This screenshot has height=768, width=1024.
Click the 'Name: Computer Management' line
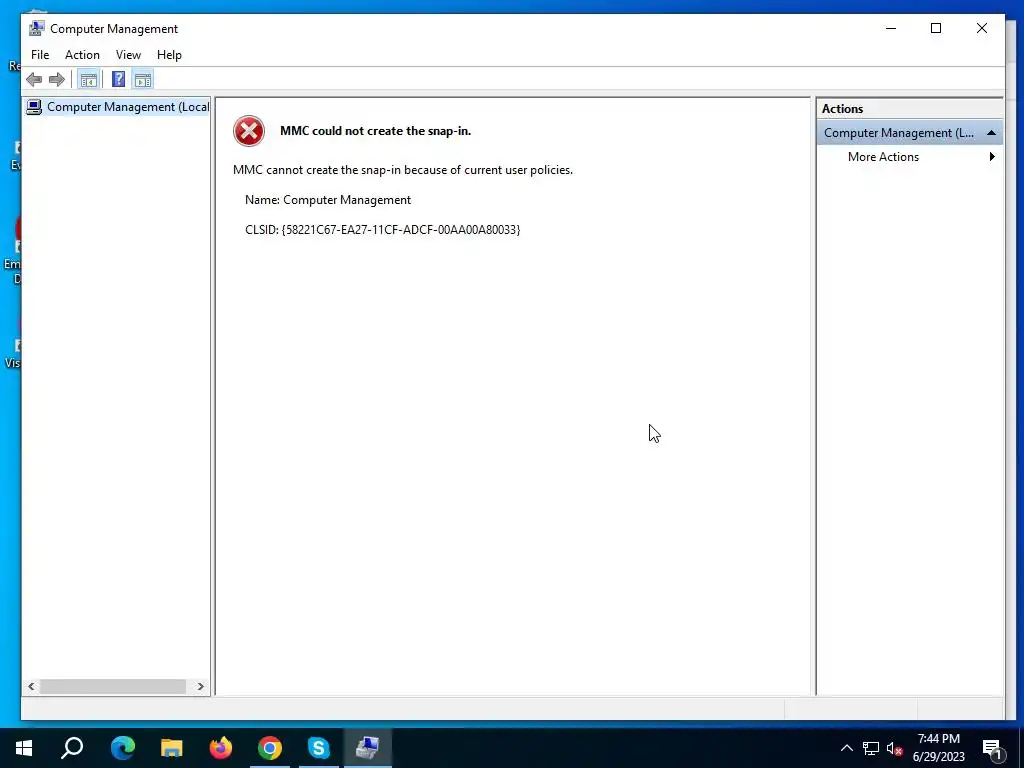click(x=328, y=200)
